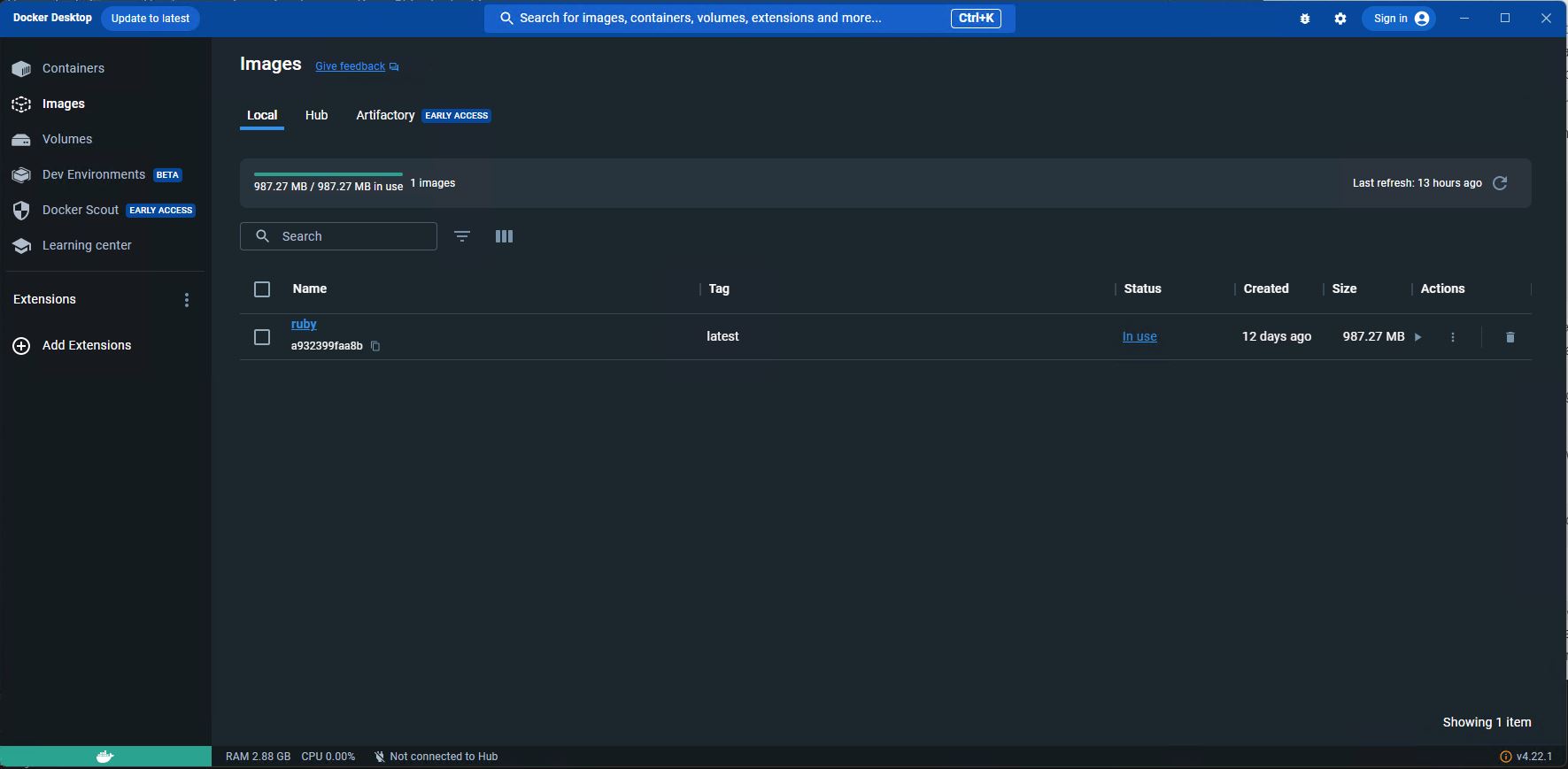The image size is (1568, 769).
Task: Open column visibility selector icon
Action: (504, 236)
